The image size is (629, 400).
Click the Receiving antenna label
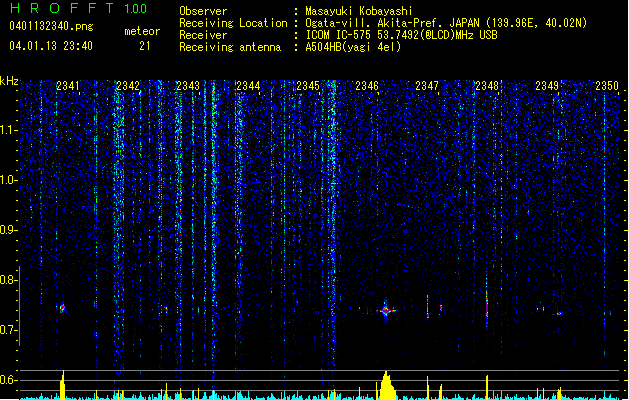(x=230, y=47)
